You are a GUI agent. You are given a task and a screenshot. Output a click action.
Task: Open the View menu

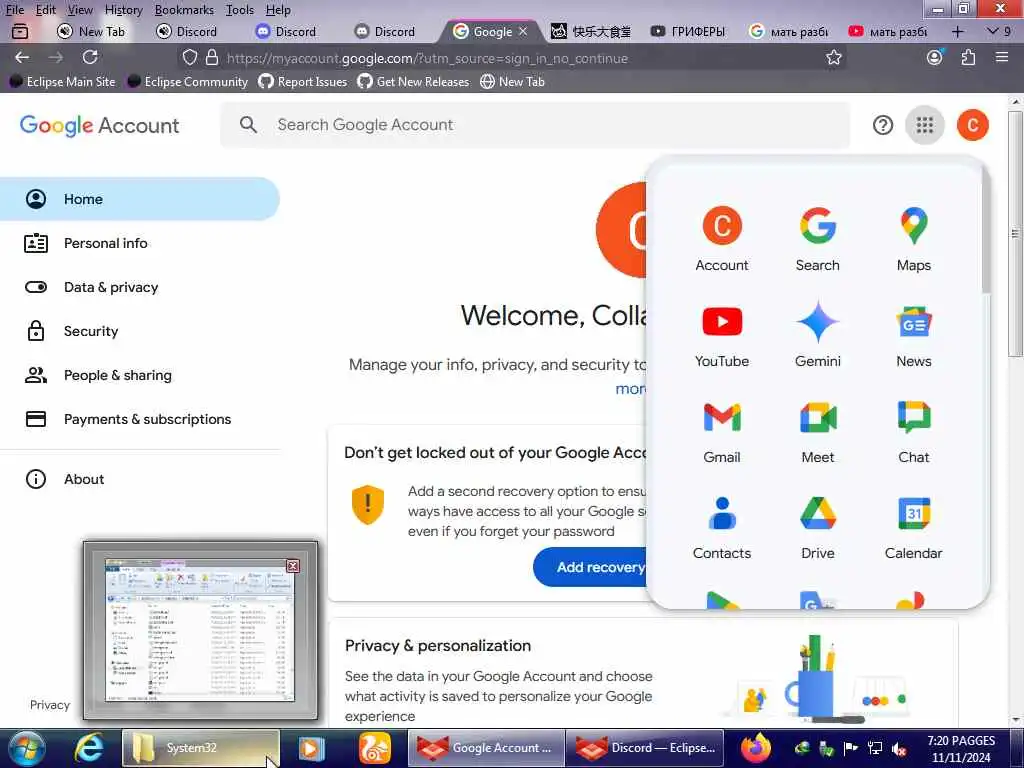(80, 10)
